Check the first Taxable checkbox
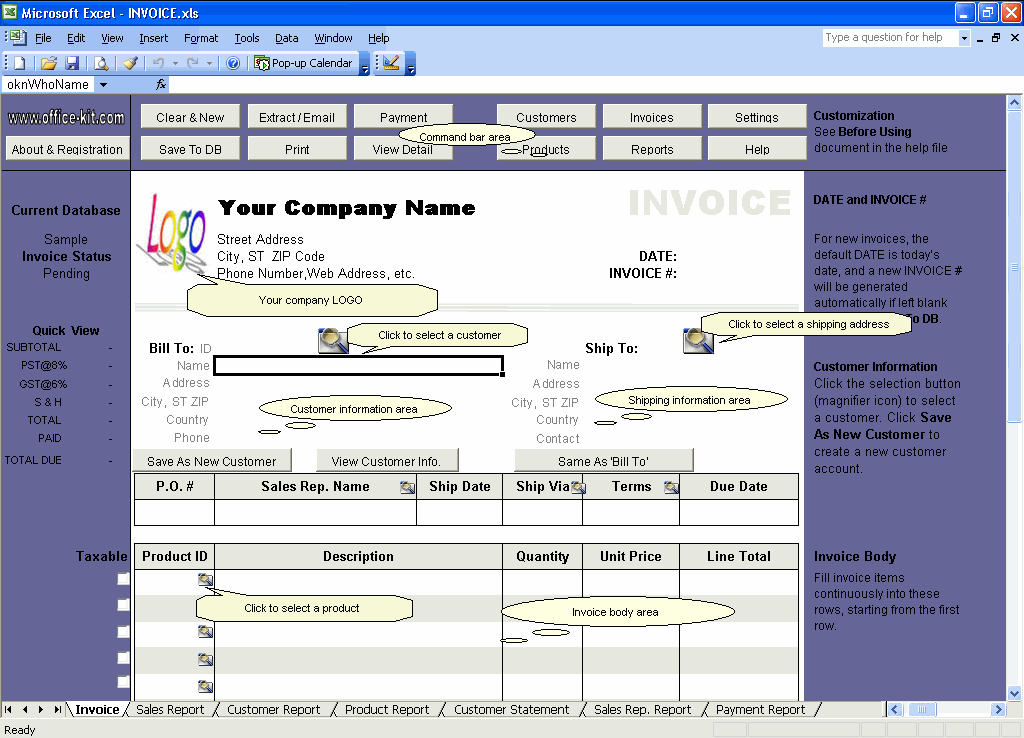The width and height of the screenshot is (1024, 738). 122,578
